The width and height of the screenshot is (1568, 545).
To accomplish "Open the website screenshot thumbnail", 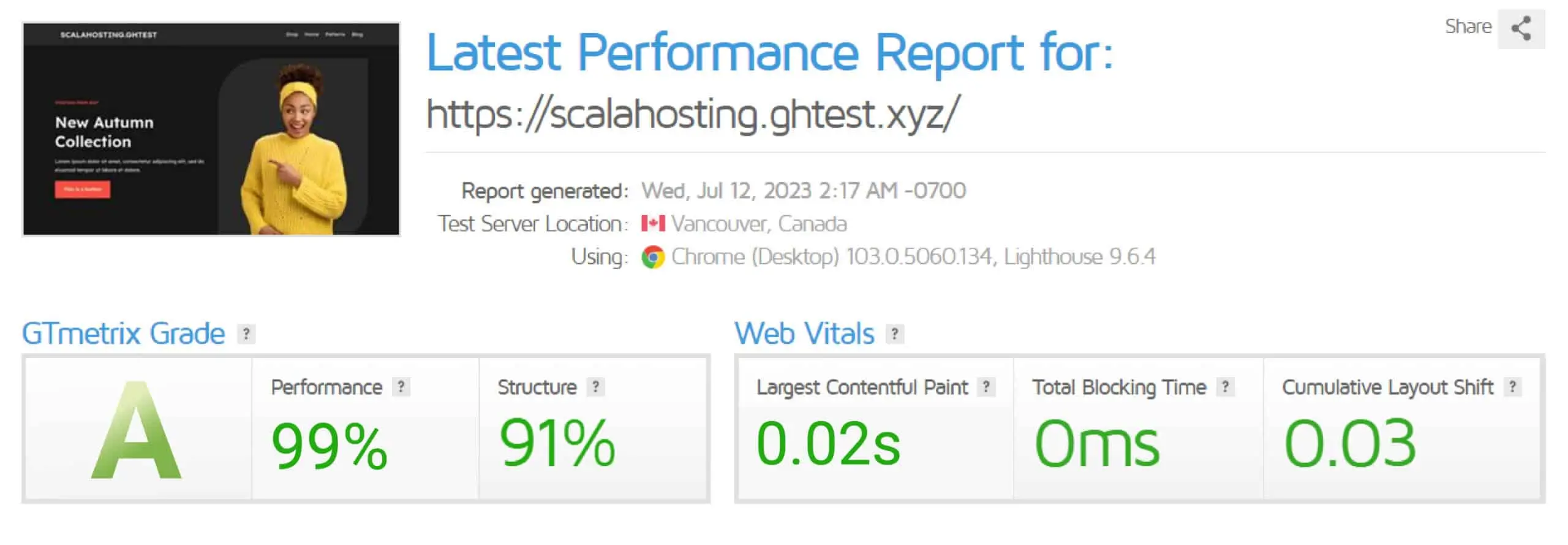I will tap(211, 129).
